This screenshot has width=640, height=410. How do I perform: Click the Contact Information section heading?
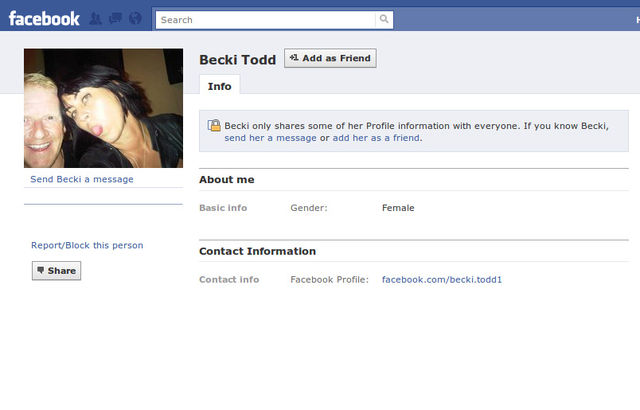pos(257,251)
